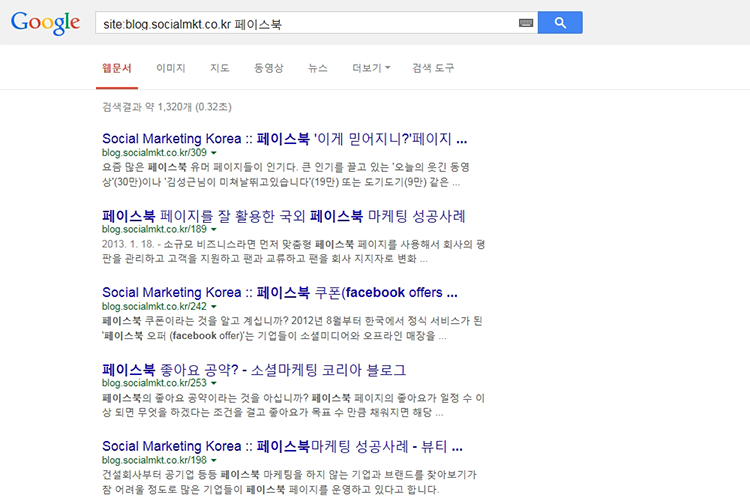Screen dimensions: 750x500
Task: Open result titled '이게 믿어지니?' 페이지
Action: click(x=285, y=139)
